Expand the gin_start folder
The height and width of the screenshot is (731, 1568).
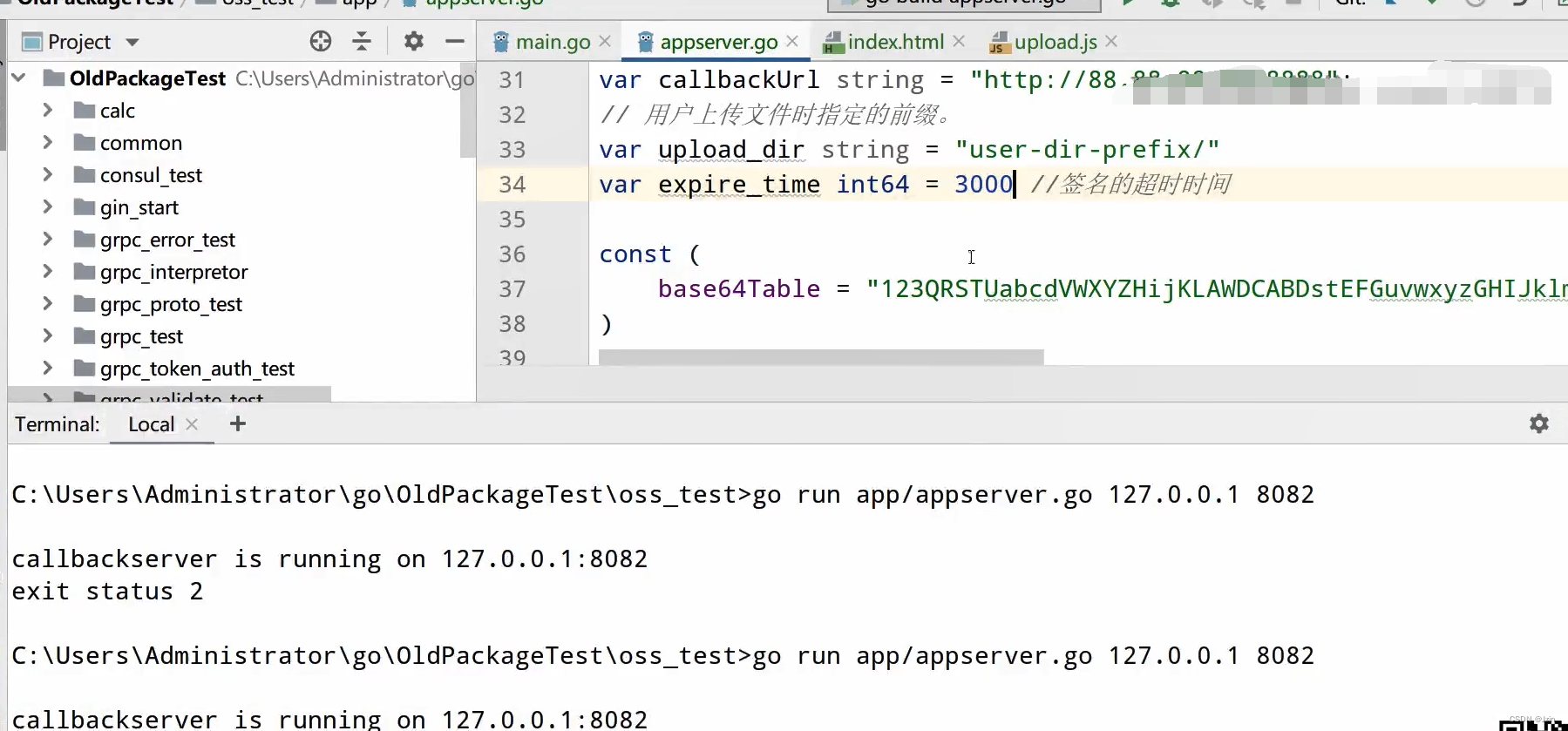tap(48, 206)
